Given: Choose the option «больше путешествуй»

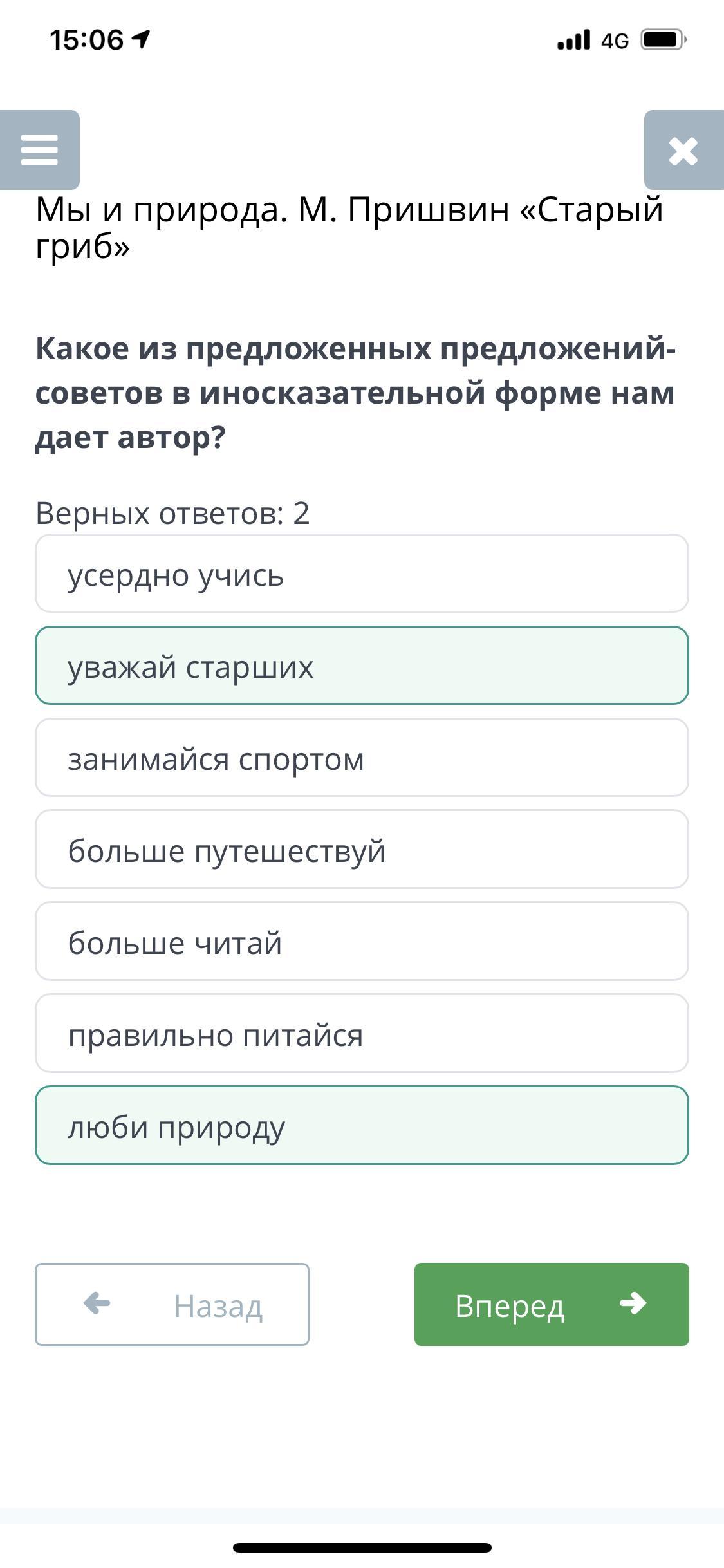Looking at the screenshot, I should 362,850.
